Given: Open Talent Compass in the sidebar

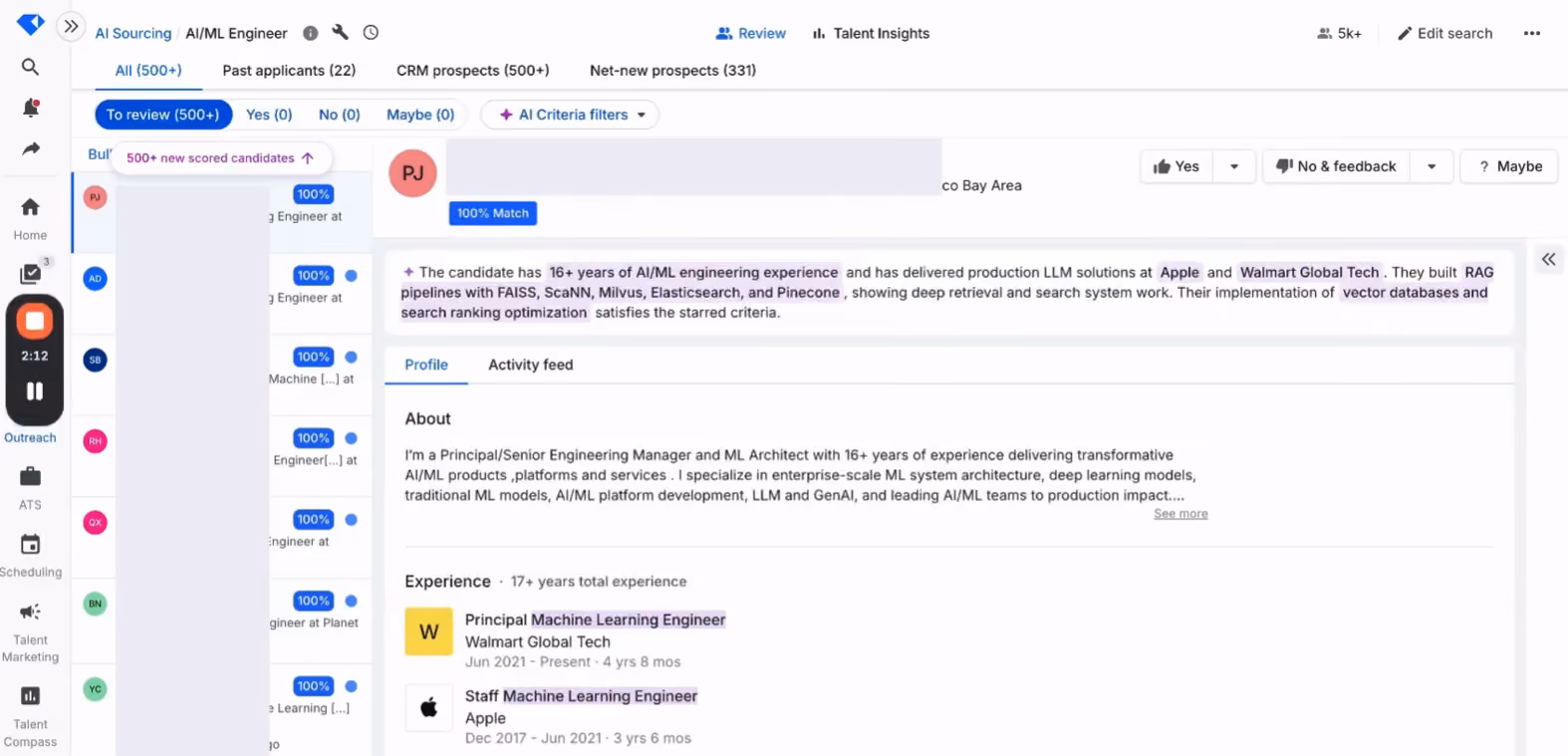Looking at the screenshot, I should coord(31,716).
